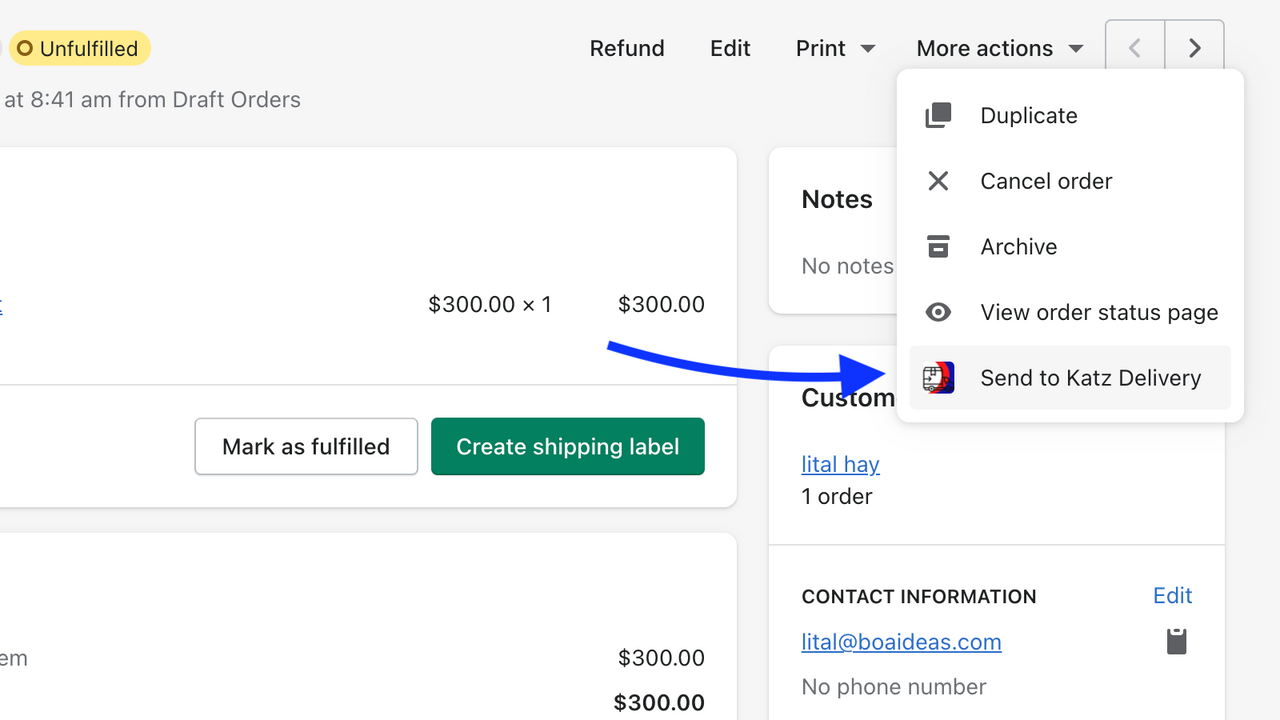Choose Send to Katz Delivery from the menu
The image size is (1280, 720).
pyautogui.click(x=1090, y=377)
